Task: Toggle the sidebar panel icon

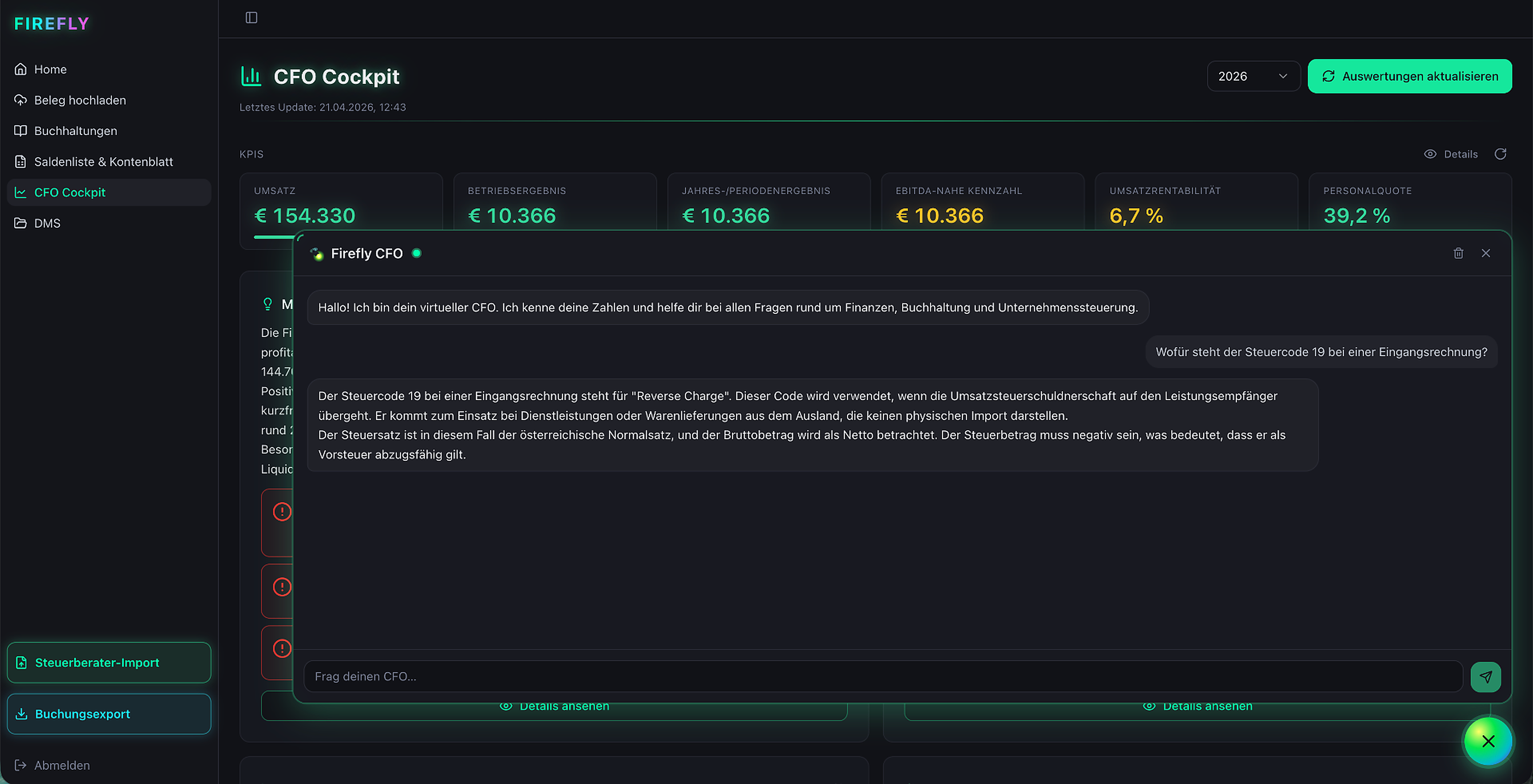Action: click(x=251, y=18)
